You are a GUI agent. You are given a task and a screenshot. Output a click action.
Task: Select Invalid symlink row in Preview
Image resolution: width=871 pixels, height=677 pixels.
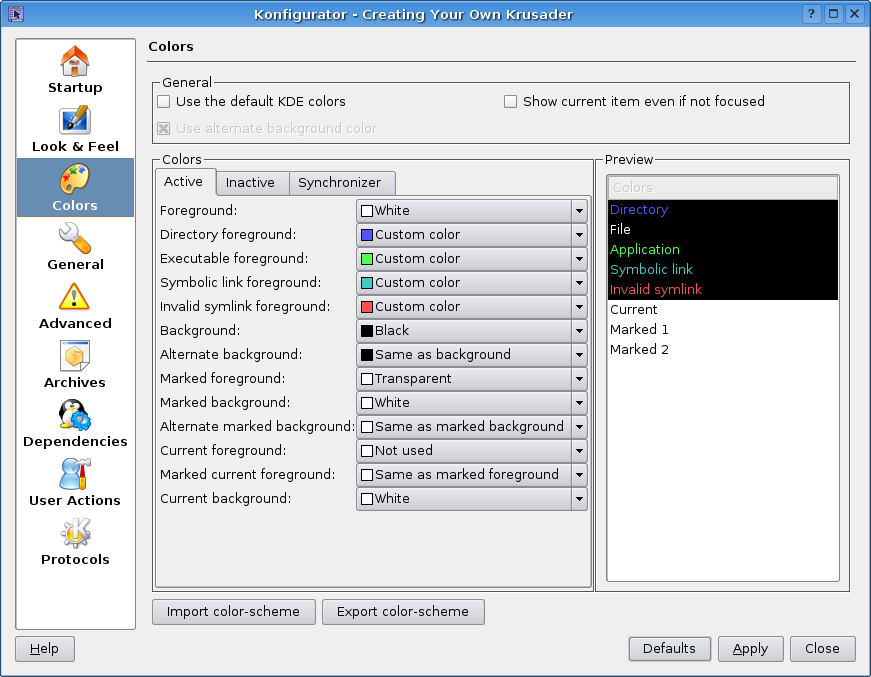723,290
